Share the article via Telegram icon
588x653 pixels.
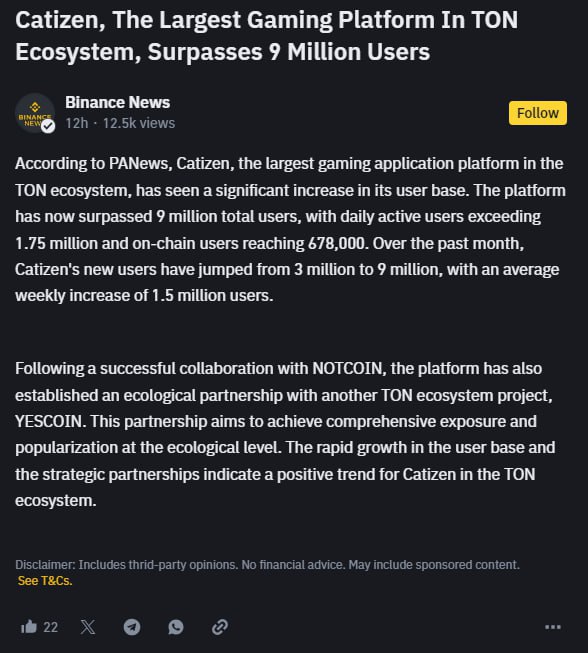coord(132,627)
